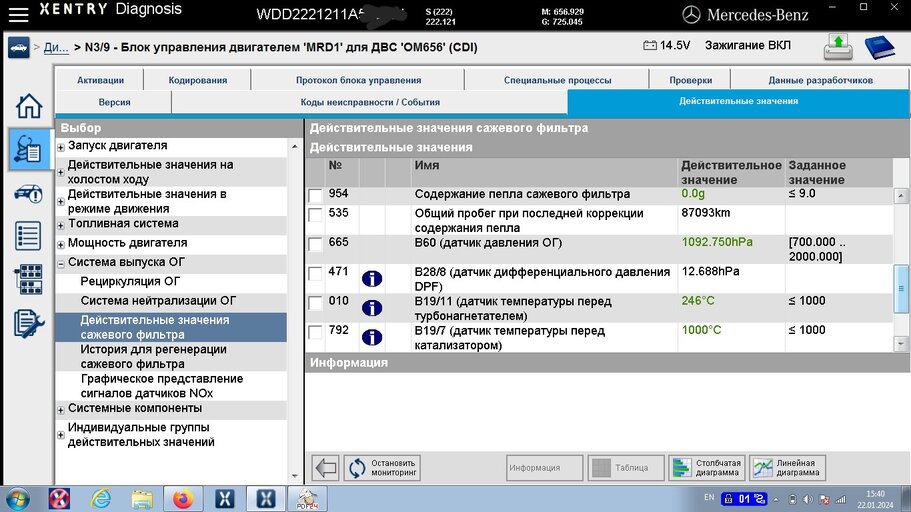Select Графическое представление сигналов датчиков NOx

point(162,386)
